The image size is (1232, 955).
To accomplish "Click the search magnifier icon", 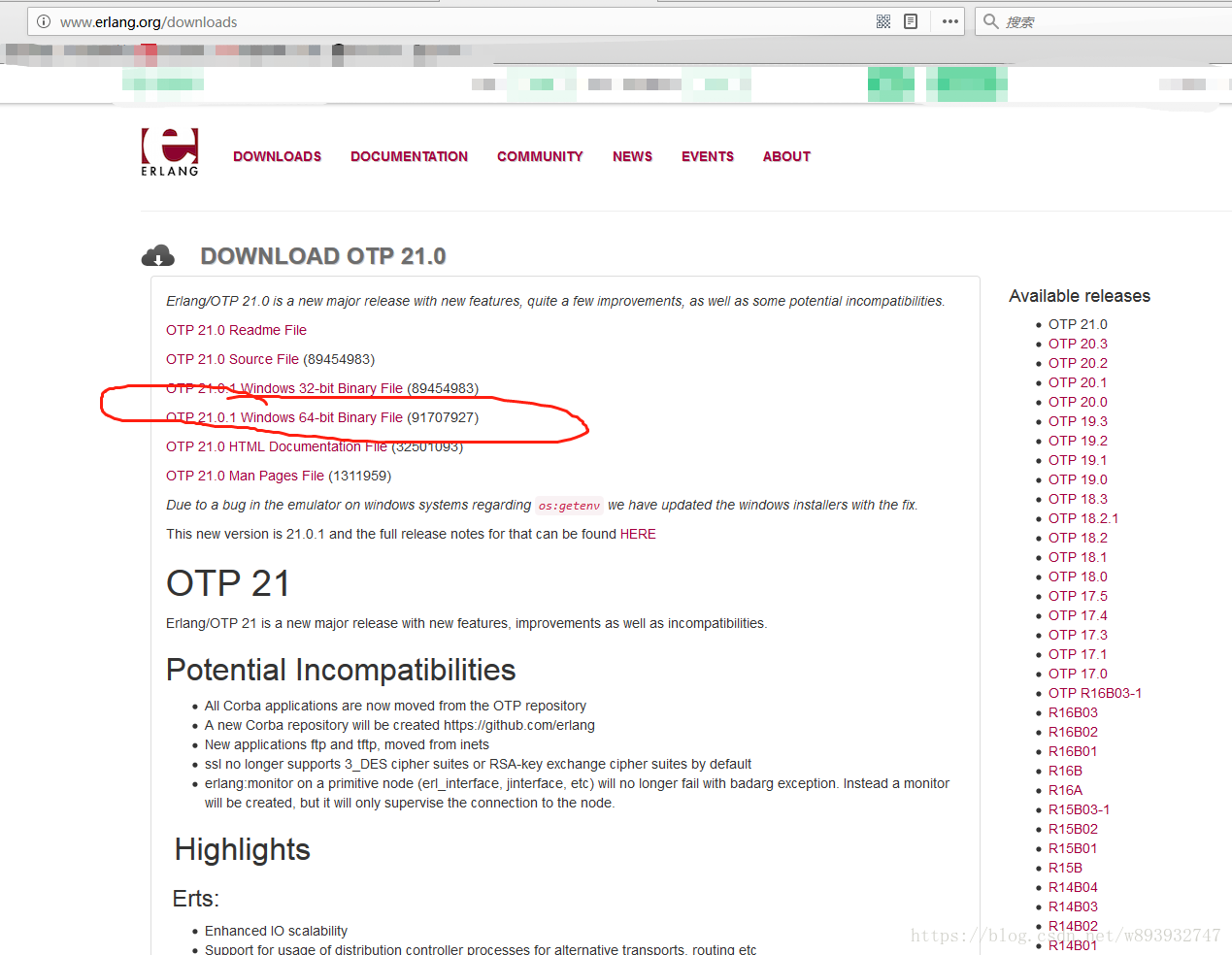I will coord(991,21).
